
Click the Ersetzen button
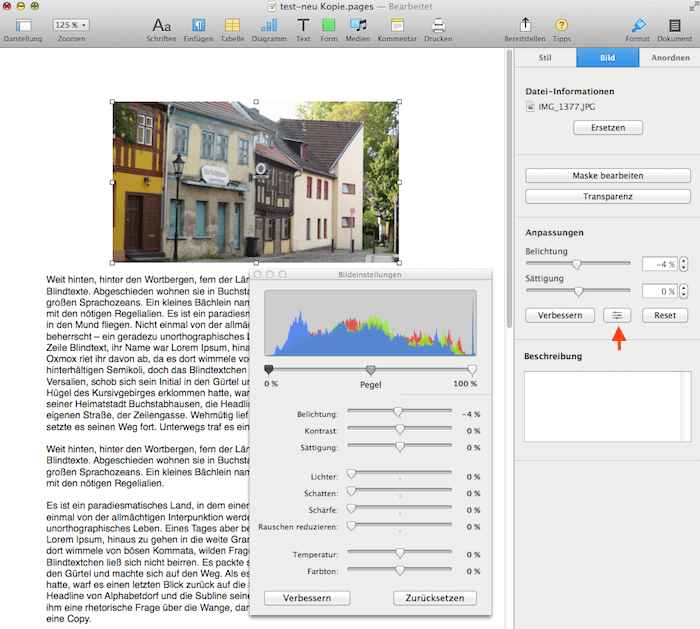607,128
